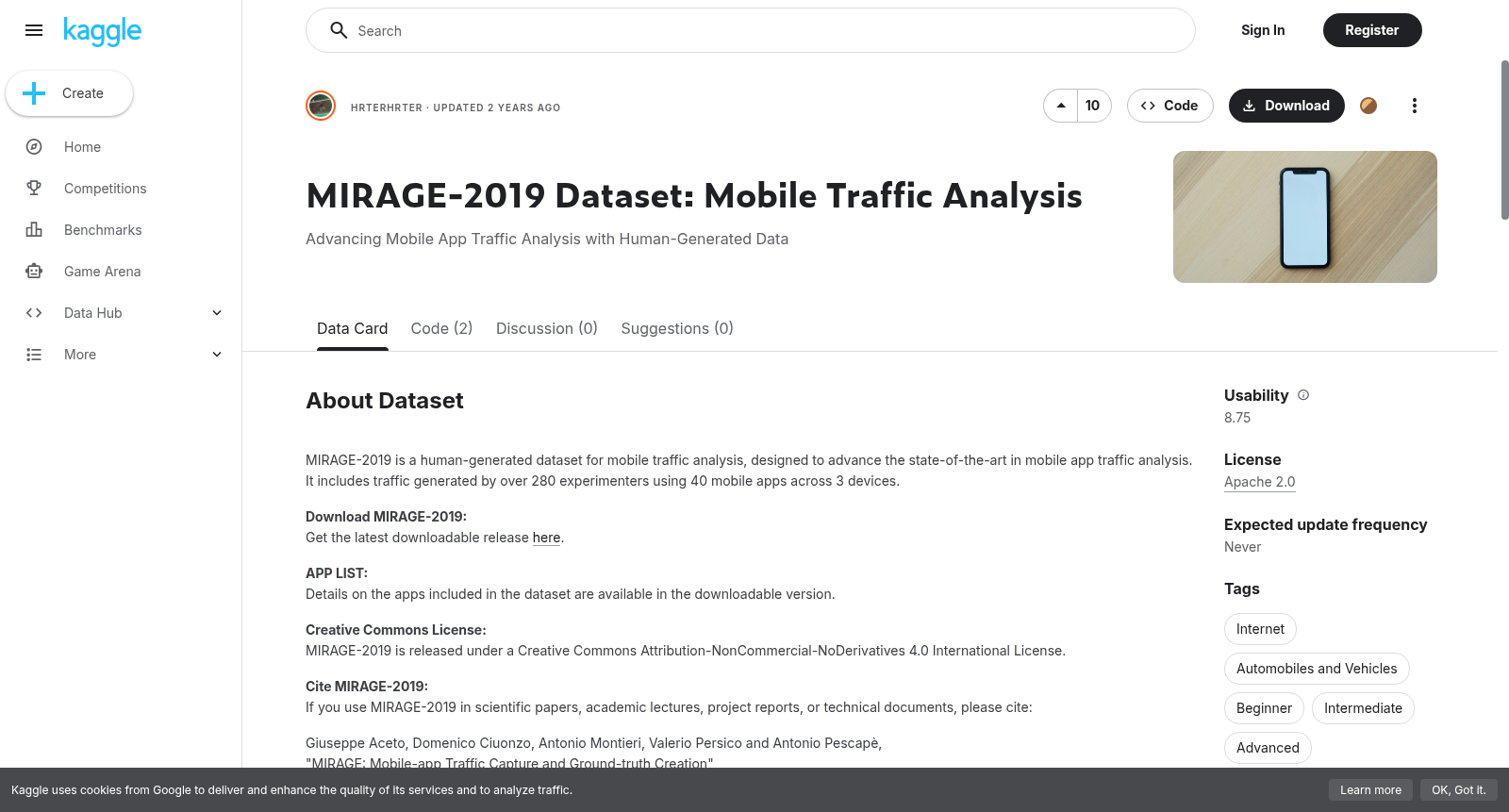Image resolution: width=1509 pixels, height=812 pixels.
Task: Click the dataset title MIRAGE-2019 heading
Action: pyautogui.click(x=694, y=196)
